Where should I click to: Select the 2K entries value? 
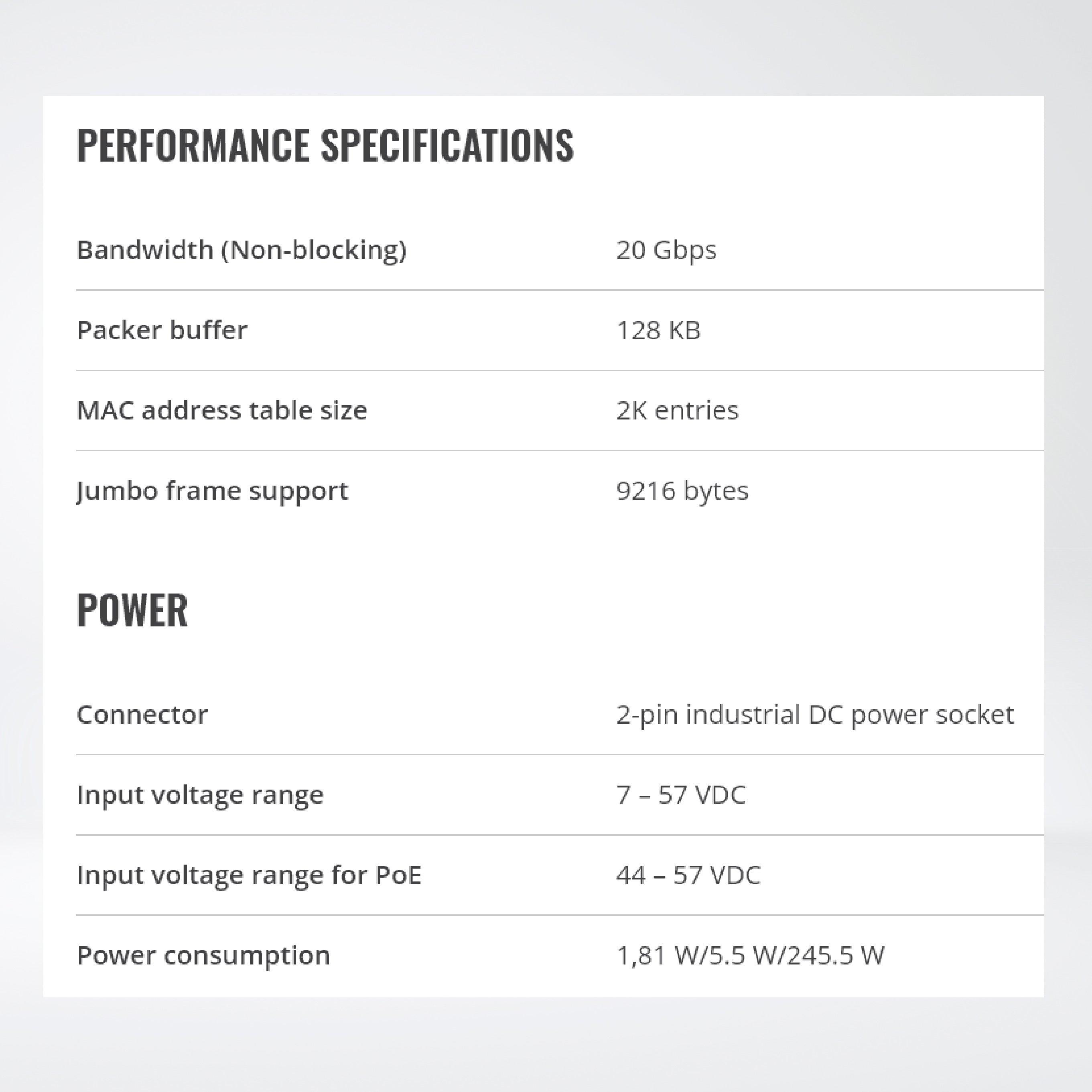(x=677, y=410)
